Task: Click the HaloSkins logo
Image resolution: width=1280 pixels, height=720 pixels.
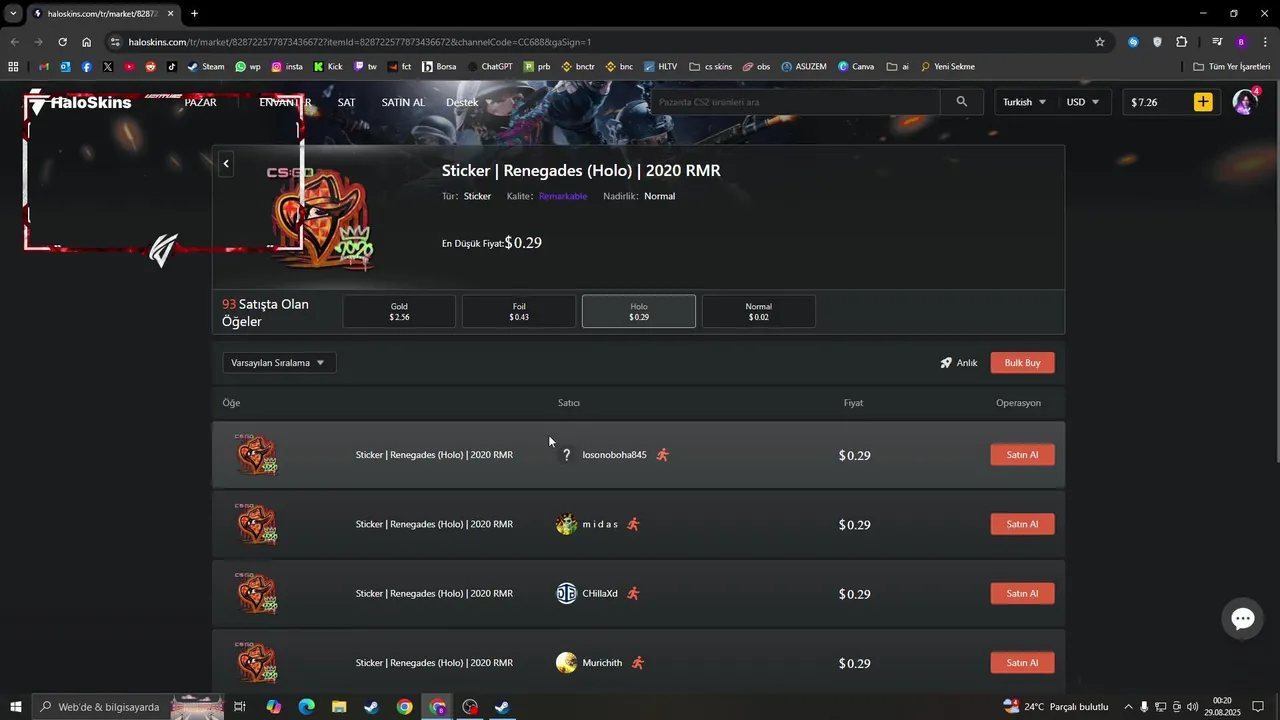Action: pos(78,102)
